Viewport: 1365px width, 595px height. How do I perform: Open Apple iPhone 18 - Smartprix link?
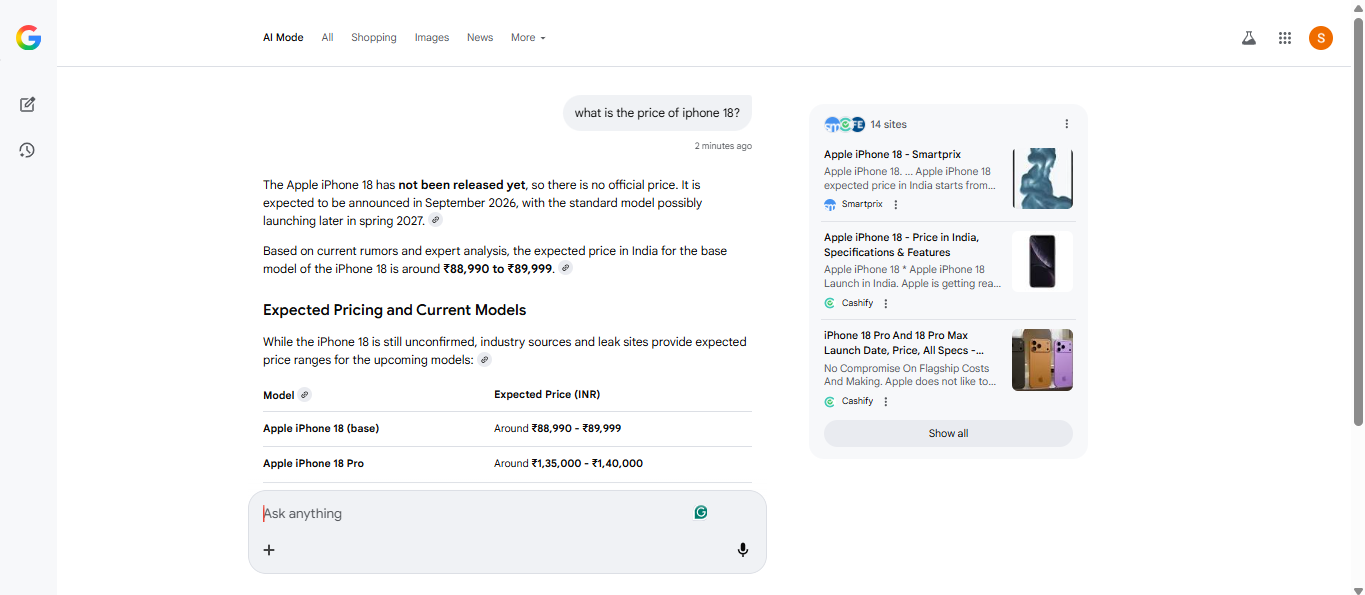(892, 155)
